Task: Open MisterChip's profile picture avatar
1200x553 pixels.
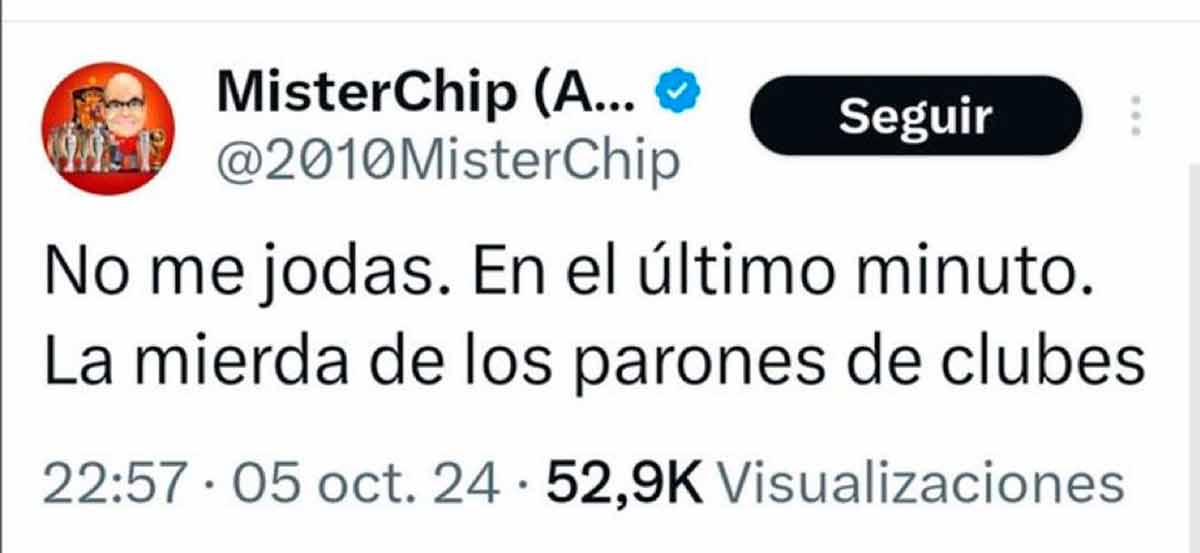Action: point(109,127)
